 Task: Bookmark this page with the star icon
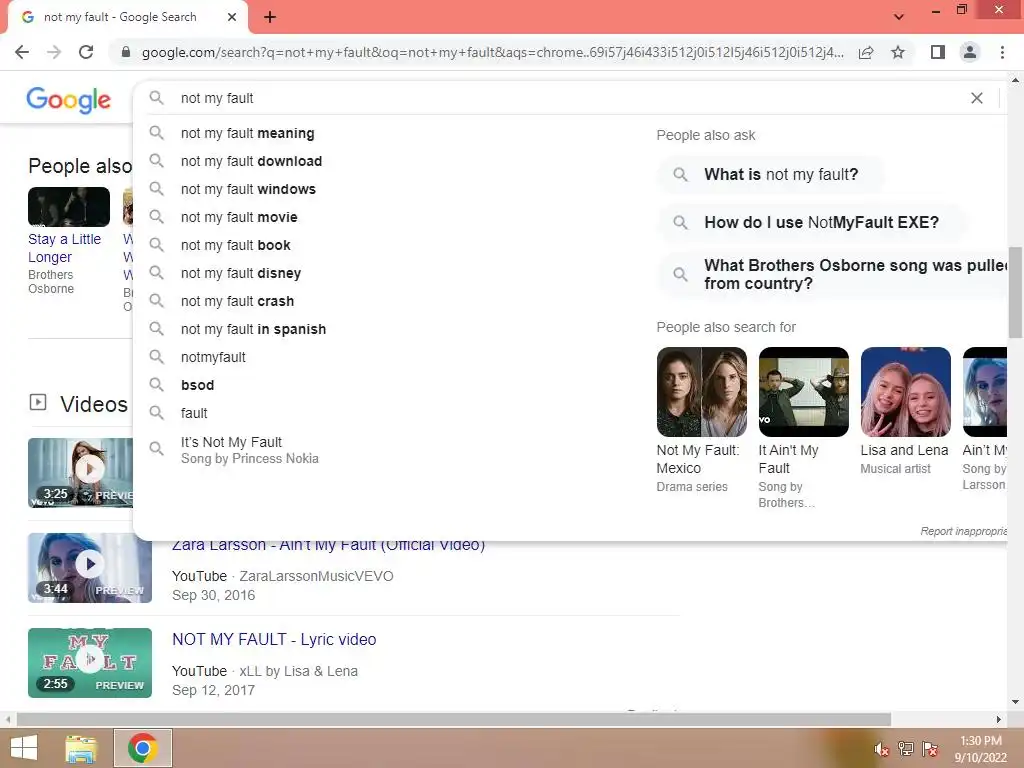point(898,52)
